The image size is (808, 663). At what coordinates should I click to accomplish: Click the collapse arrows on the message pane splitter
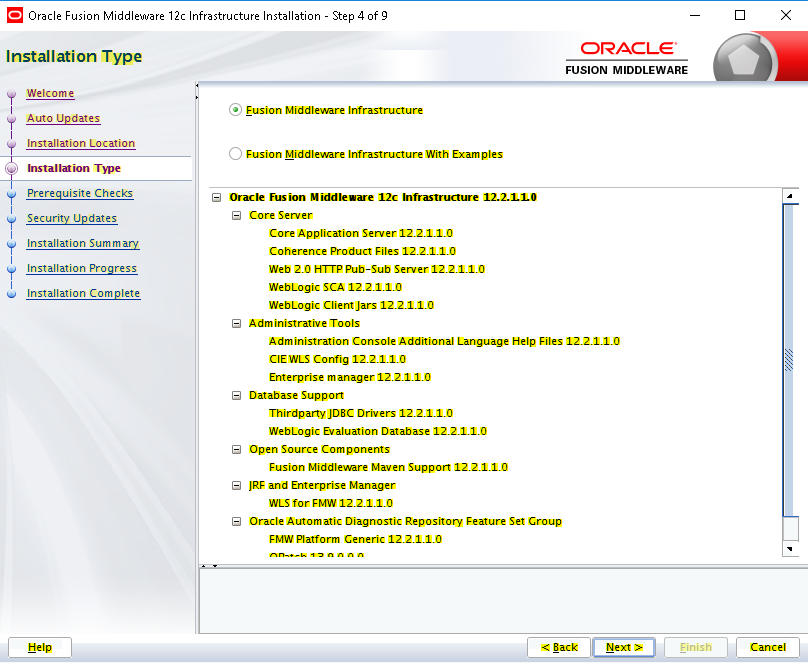coord(209,566)
